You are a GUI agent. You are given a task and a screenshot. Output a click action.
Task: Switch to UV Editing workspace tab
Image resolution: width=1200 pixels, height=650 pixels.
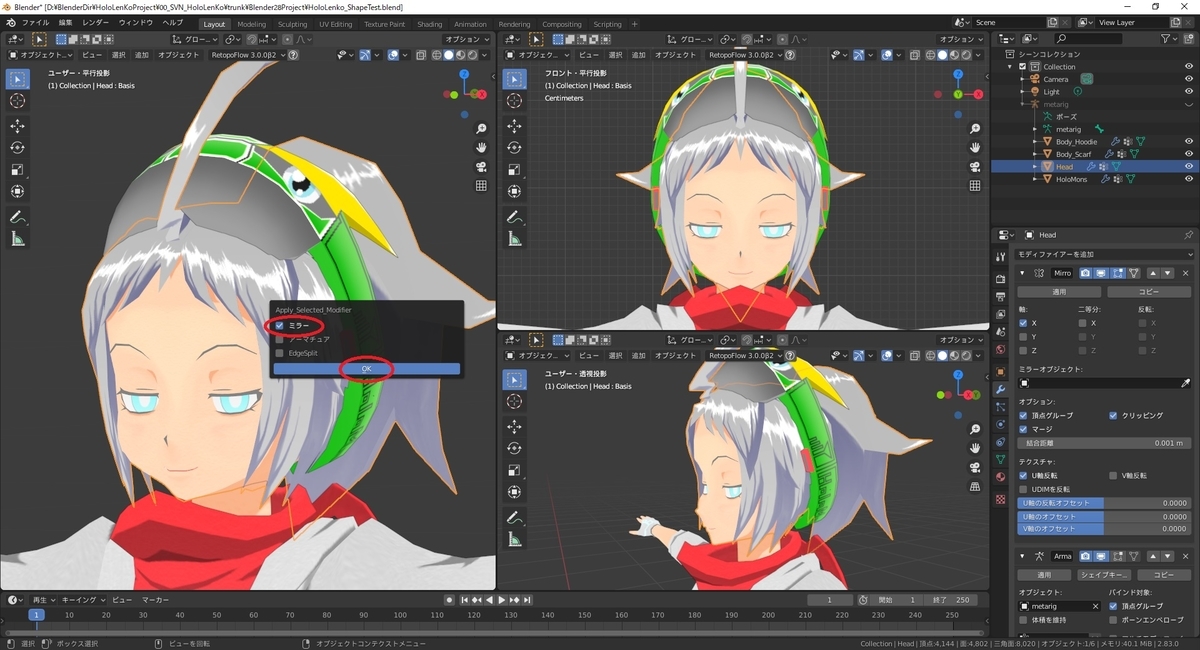point(336,24)
